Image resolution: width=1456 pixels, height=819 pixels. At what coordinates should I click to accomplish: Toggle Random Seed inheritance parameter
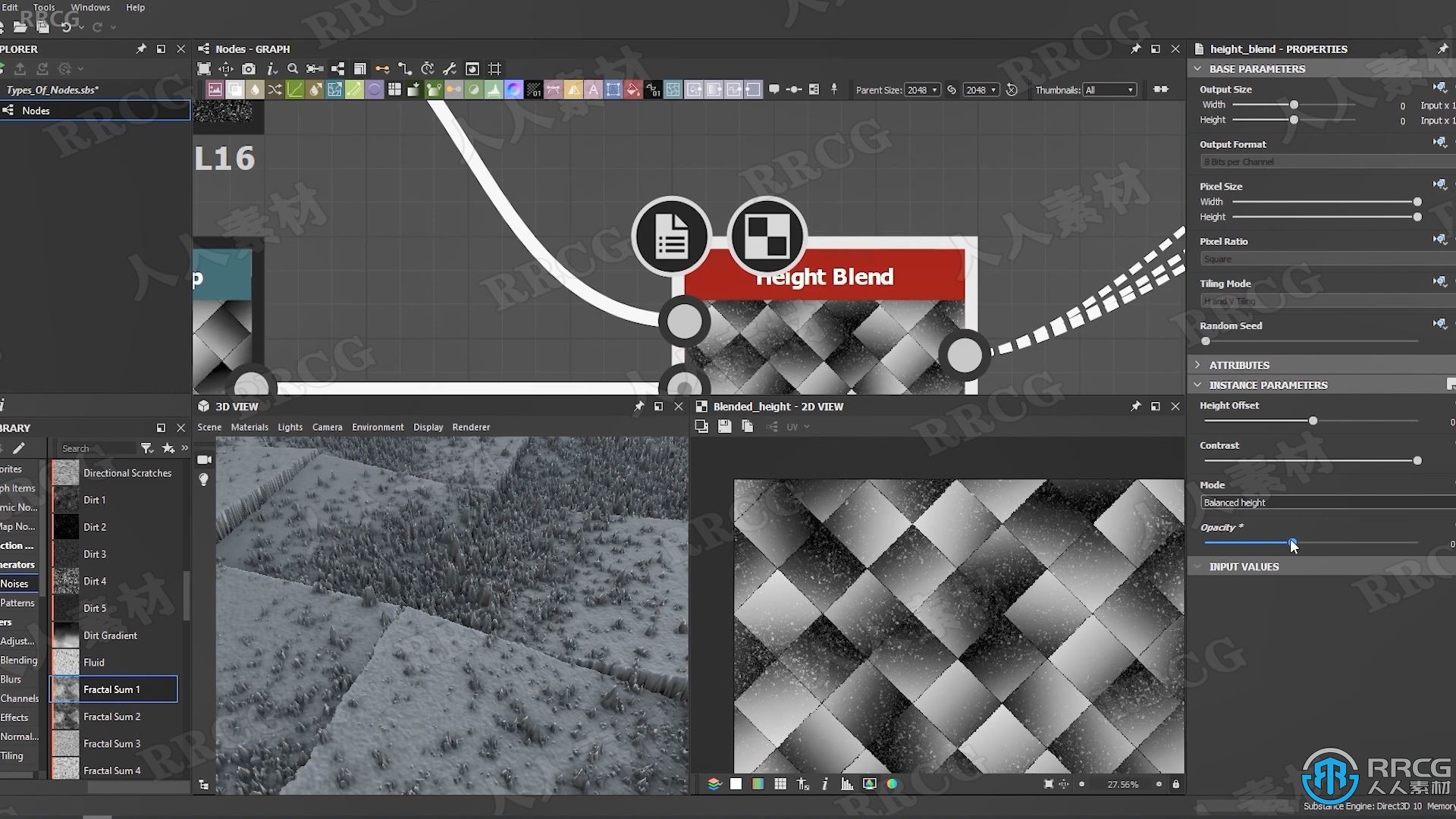click(1438, 324)
